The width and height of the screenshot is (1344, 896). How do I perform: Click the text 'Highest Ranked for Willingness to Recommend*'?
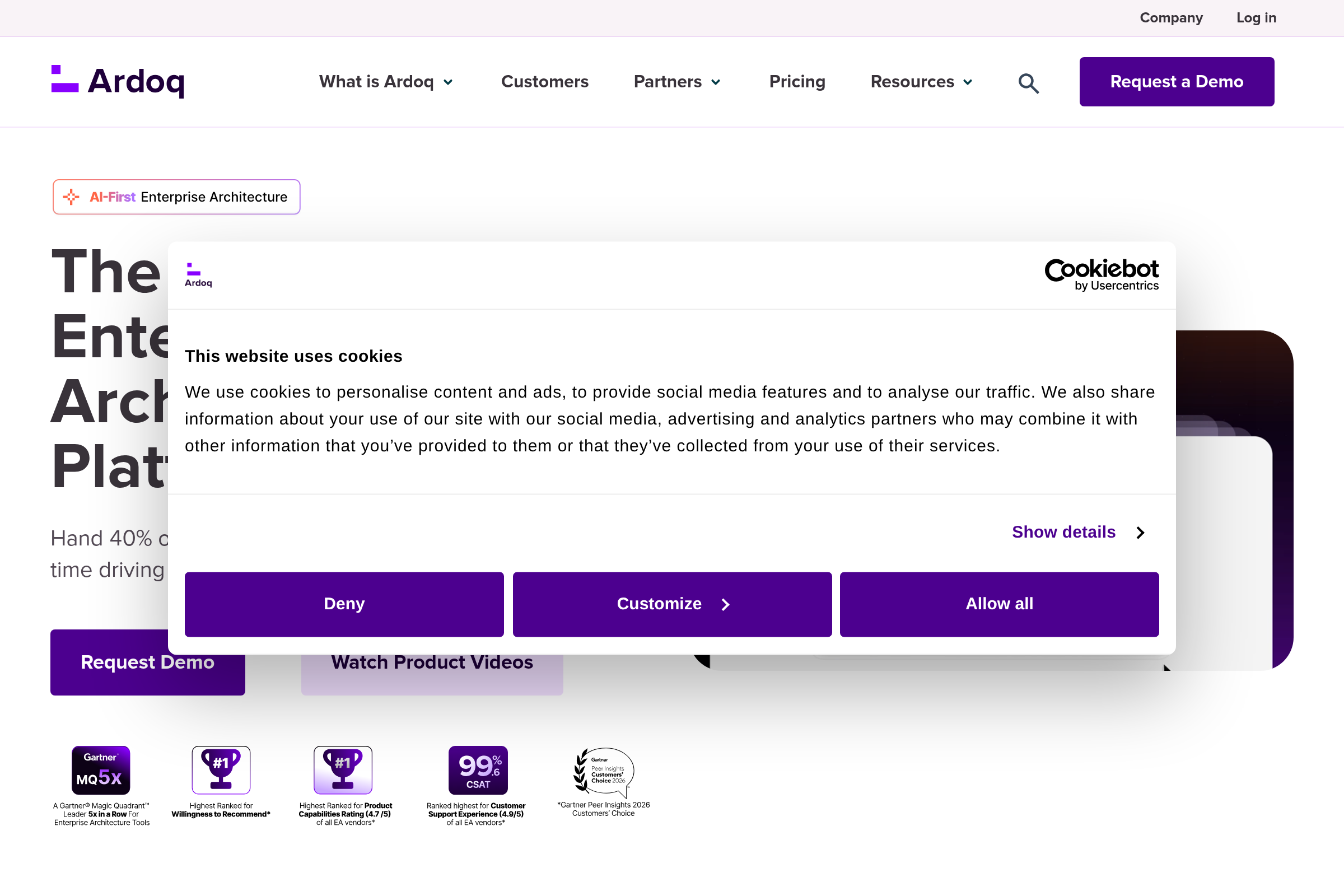[221, 810]
